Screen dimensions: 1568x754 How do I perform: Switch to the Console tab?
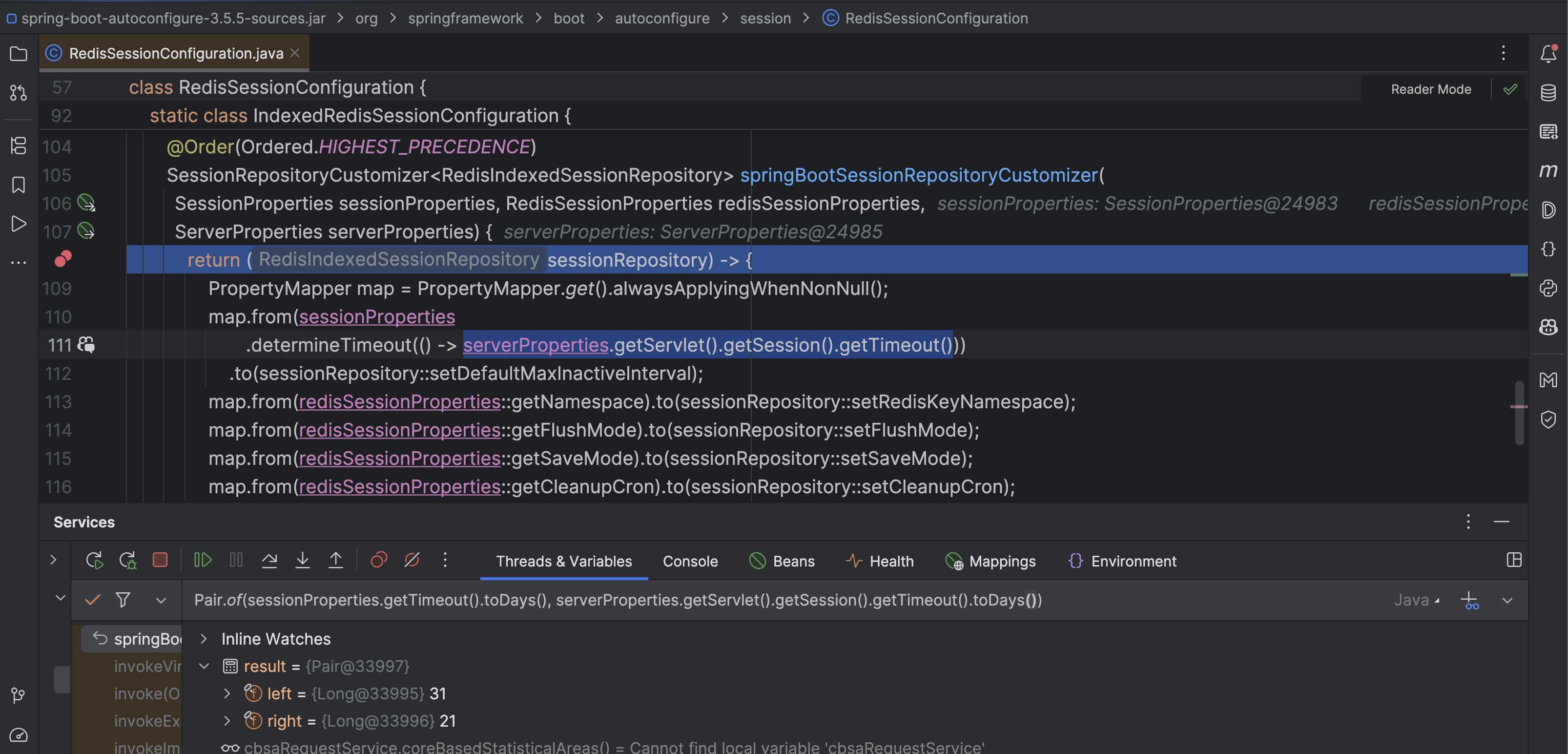point(690,561)
